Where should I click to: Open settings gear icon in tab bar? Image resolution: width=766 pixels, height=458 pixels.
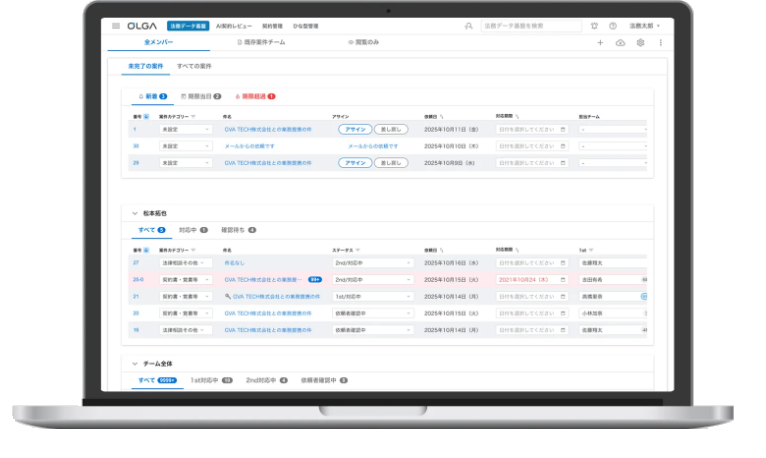pyautogui.click(x=640, y=43)
